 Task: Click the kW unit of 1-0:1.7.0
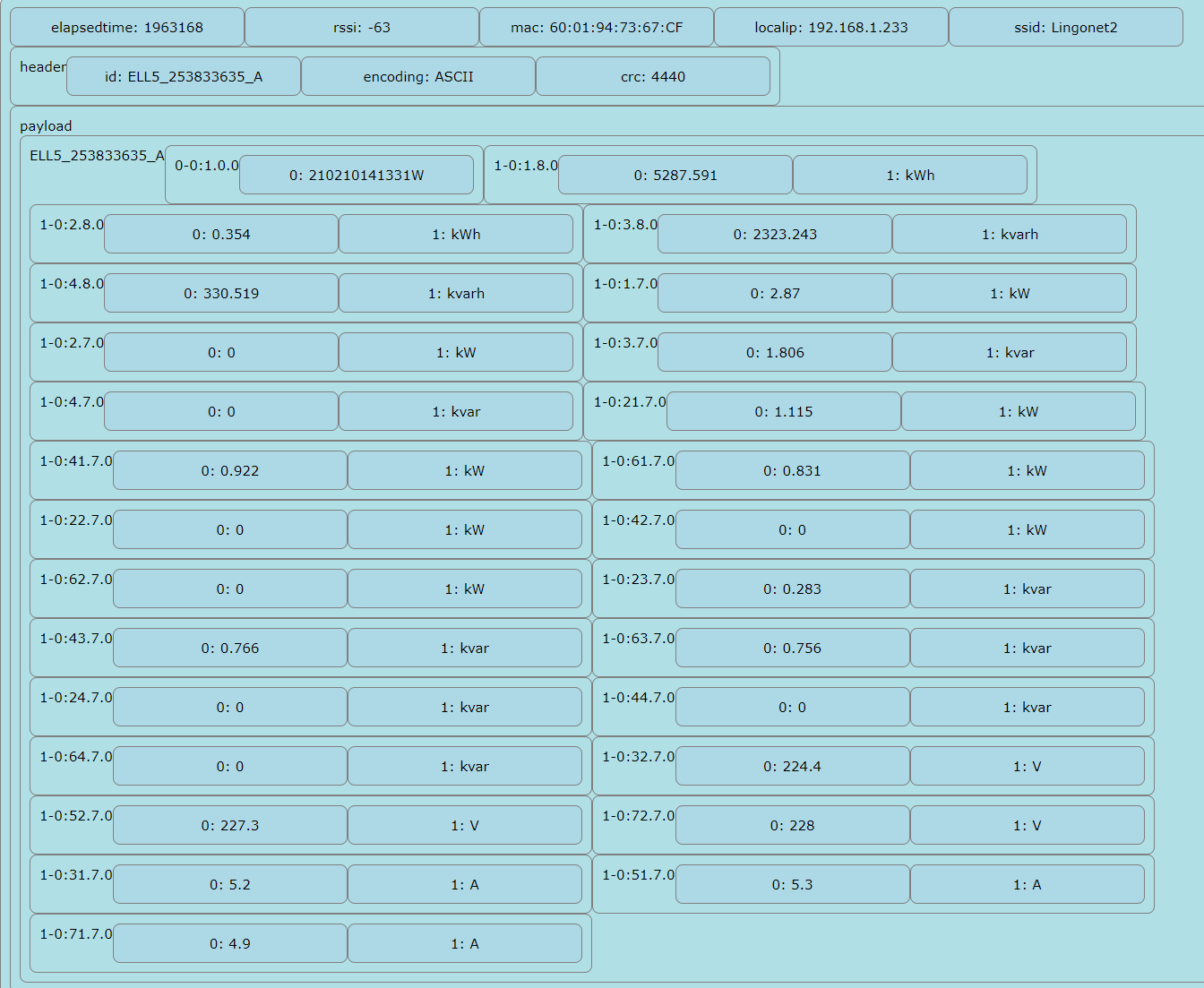tap(1010, 293)
